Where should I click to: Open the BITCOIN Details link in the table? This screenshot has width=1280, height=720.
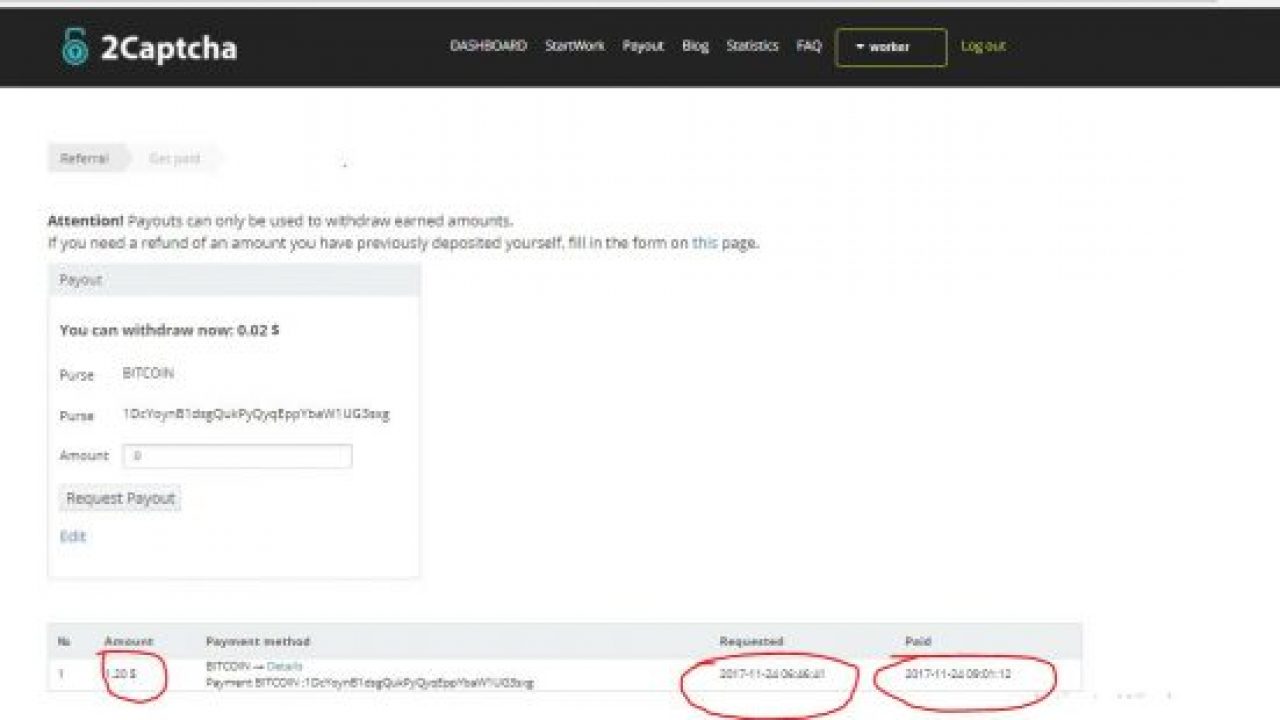(x=284, y=666)
